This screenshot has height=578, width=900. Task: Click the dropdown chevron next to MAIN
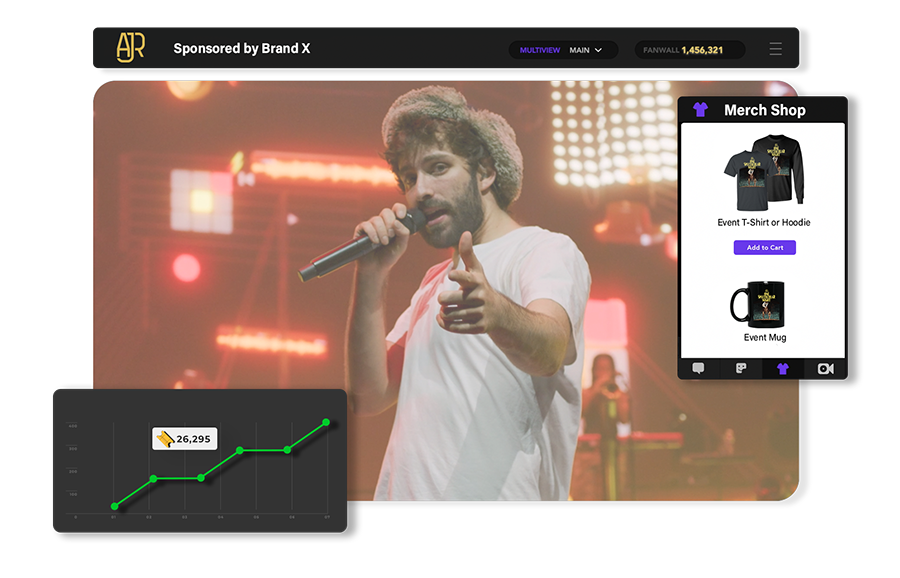(599, 50)
